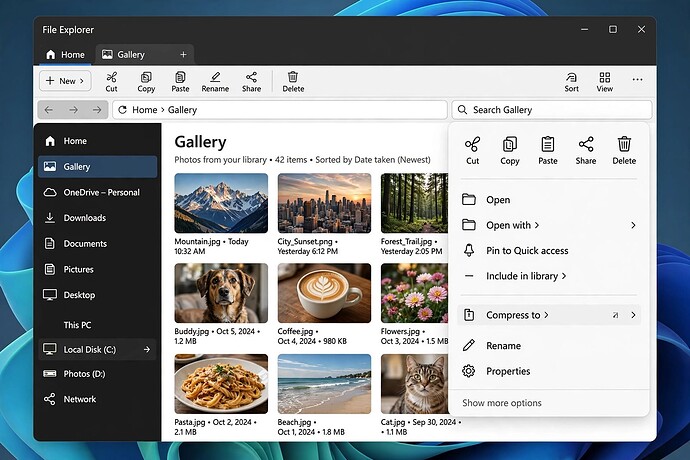Image resolution: width=690 pixels, height=460 pixels.
Task: Click the Rename icon in the toolbar
Action: (215, 77)
